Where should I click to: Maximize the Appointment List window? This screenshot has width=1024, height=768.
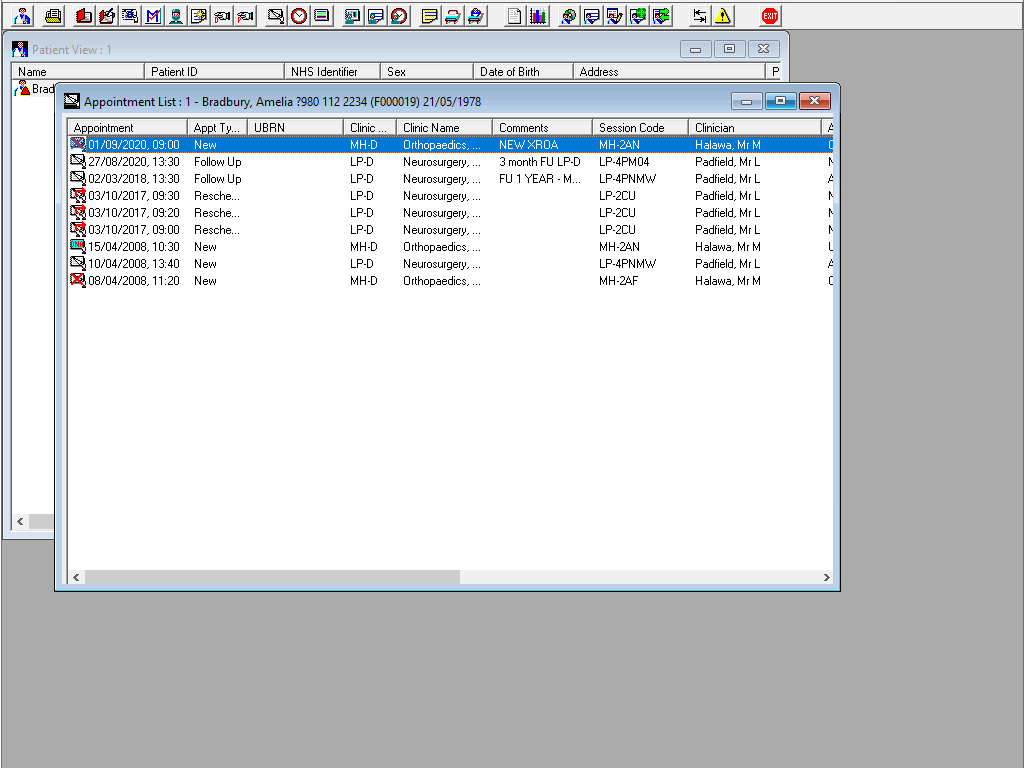pyautogui.click(x=780, y=101)
